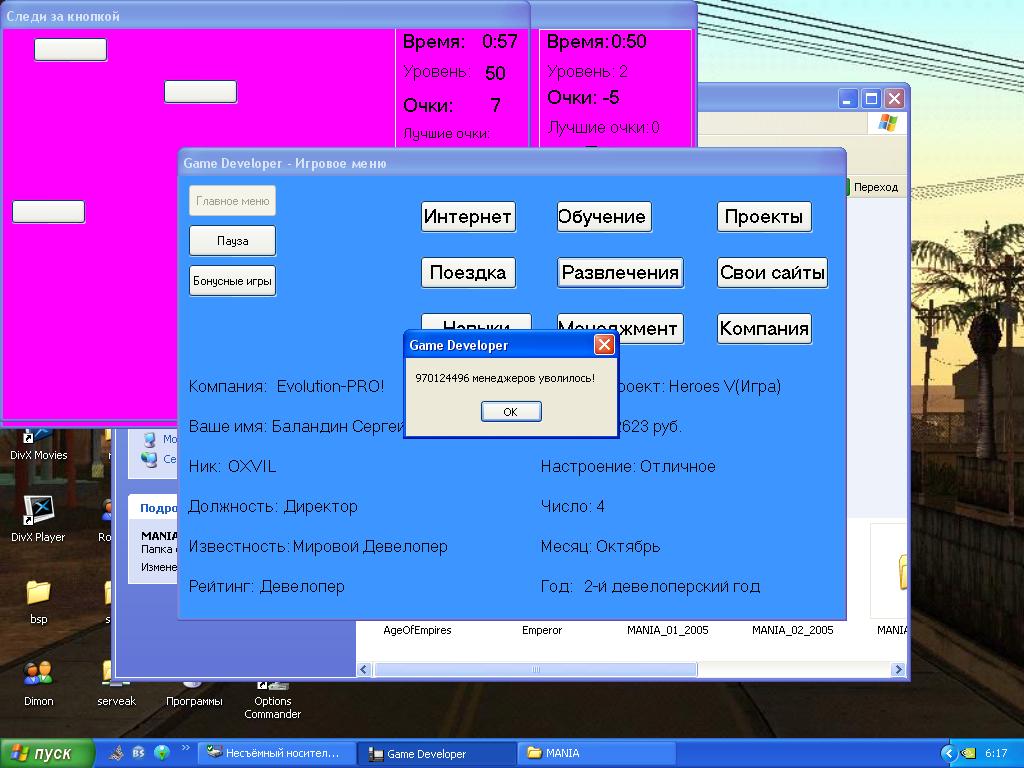Open the Обучение section

click(604, 217)
